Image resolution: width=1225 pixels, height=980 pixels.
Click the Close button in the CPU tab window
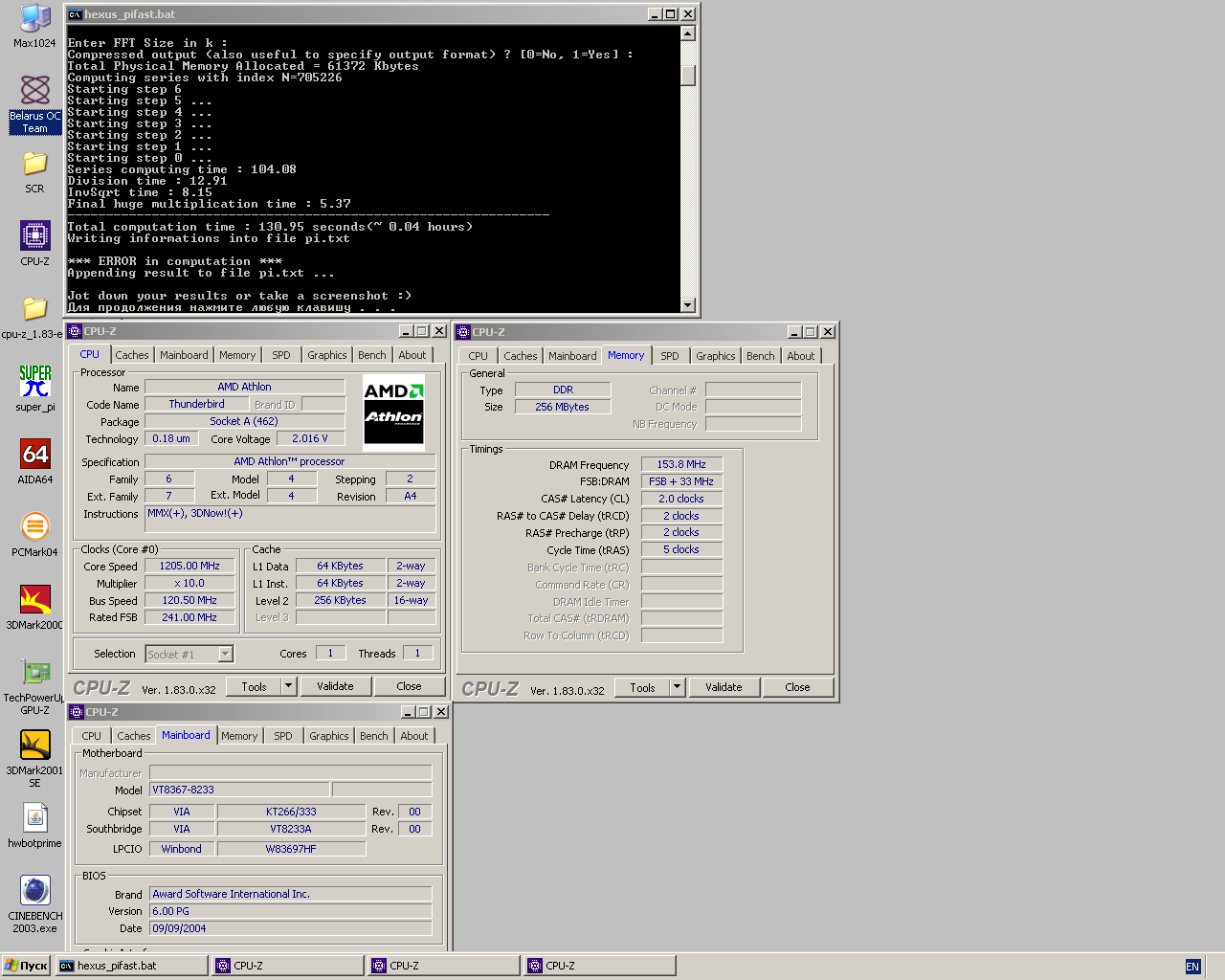click(409, 686)
